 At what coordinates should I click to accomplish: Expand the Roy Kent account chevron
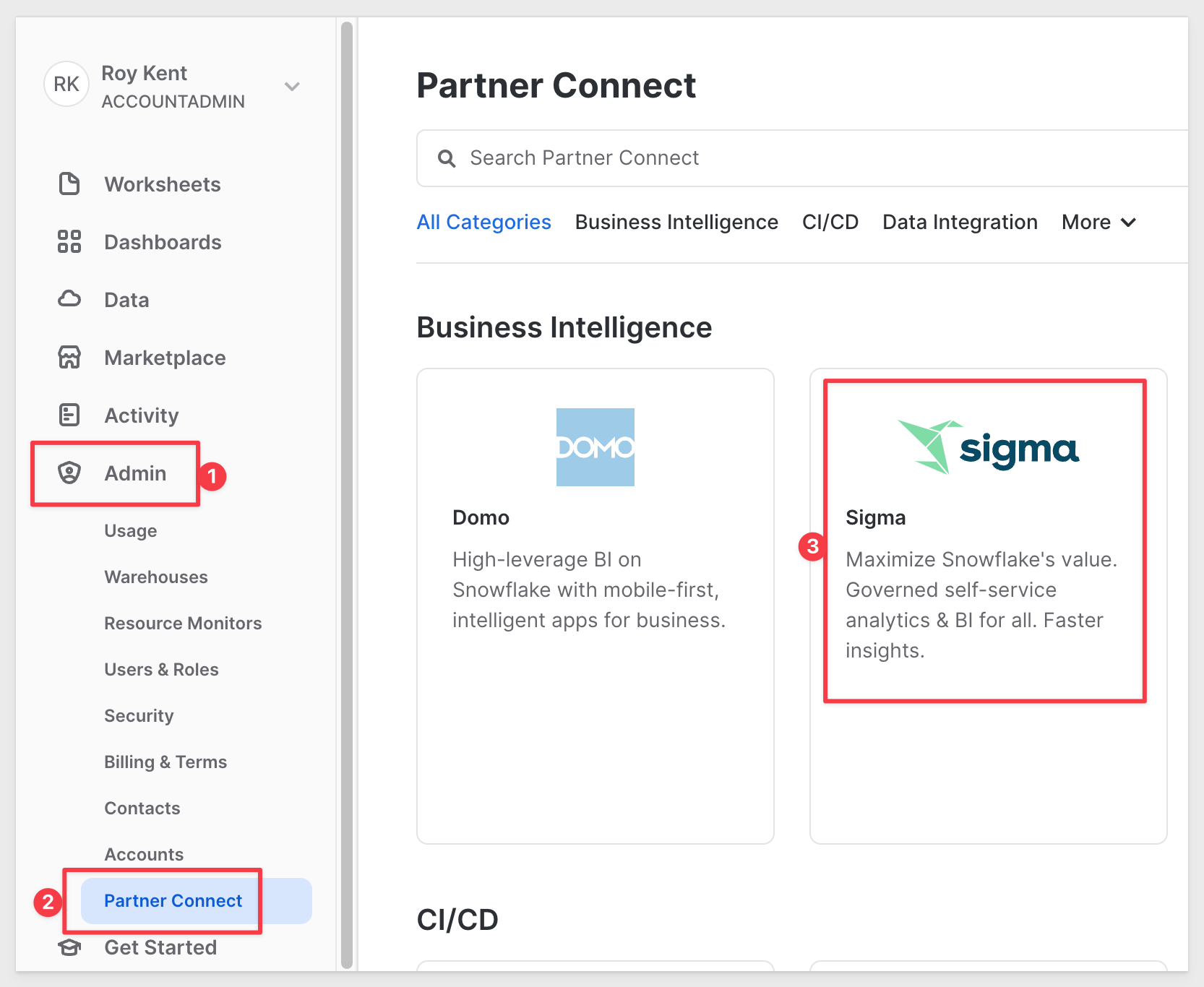click(292, 87)
